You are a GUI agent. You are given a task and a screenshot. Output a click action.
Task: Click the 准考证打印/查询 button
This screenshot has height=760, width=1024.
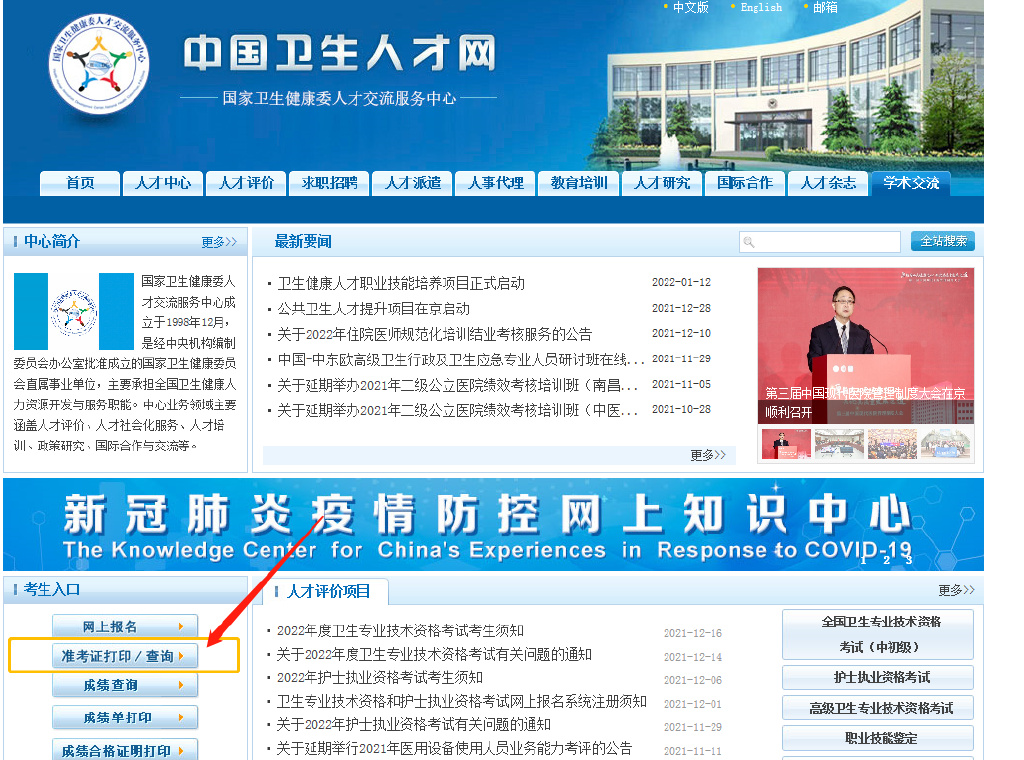125,656
